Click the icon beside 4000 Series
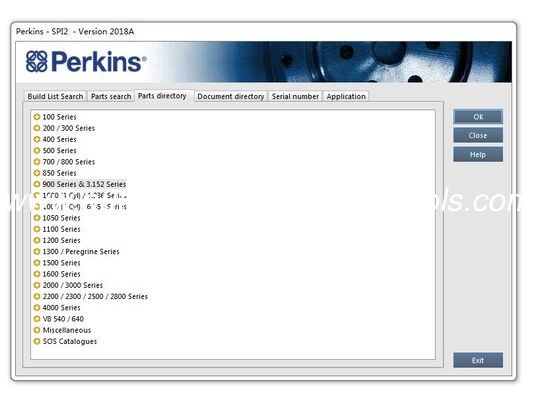536x400 pixels. 37,308
